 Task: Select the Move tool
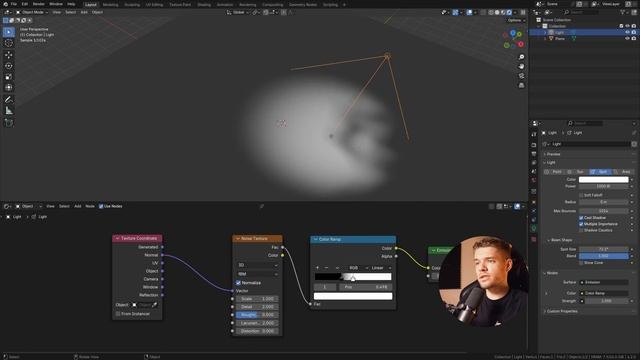(x=9, y=55)
